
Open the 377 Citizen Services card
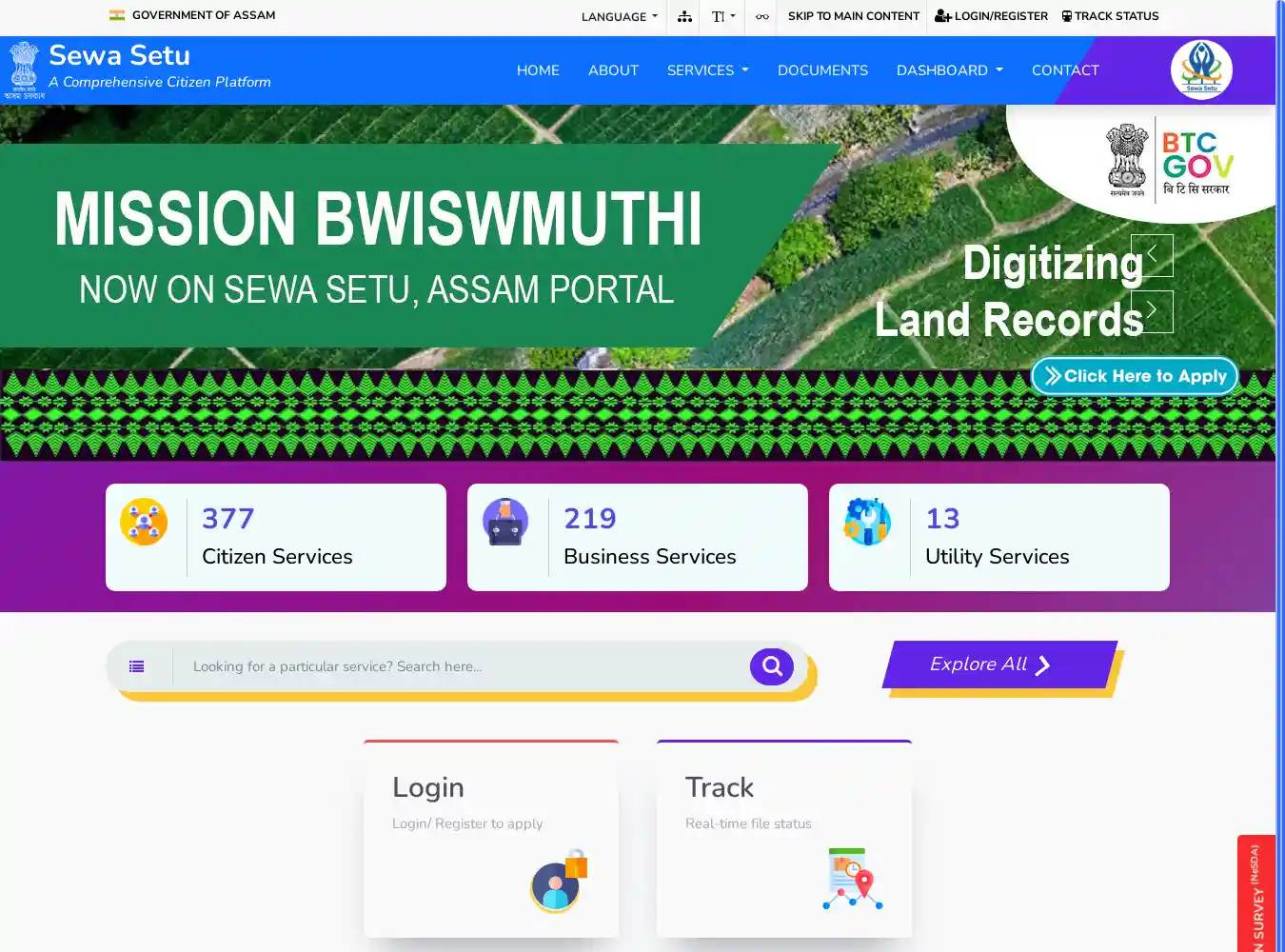pyautogui.click(x=276, y=537)
